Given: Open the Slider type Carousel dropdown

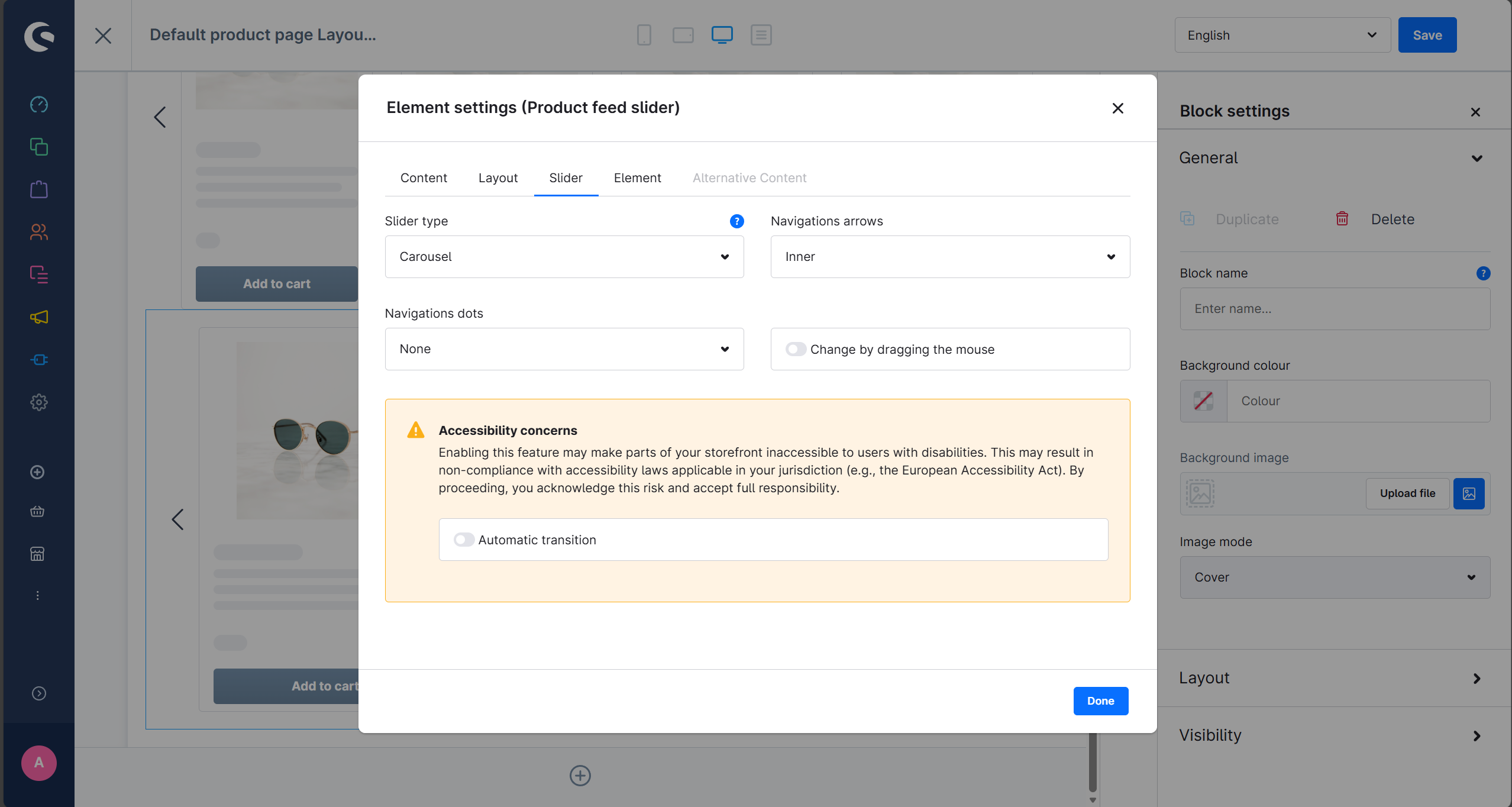Looking at the screenshot, I should pyautogui.click(x=564, y=257).
